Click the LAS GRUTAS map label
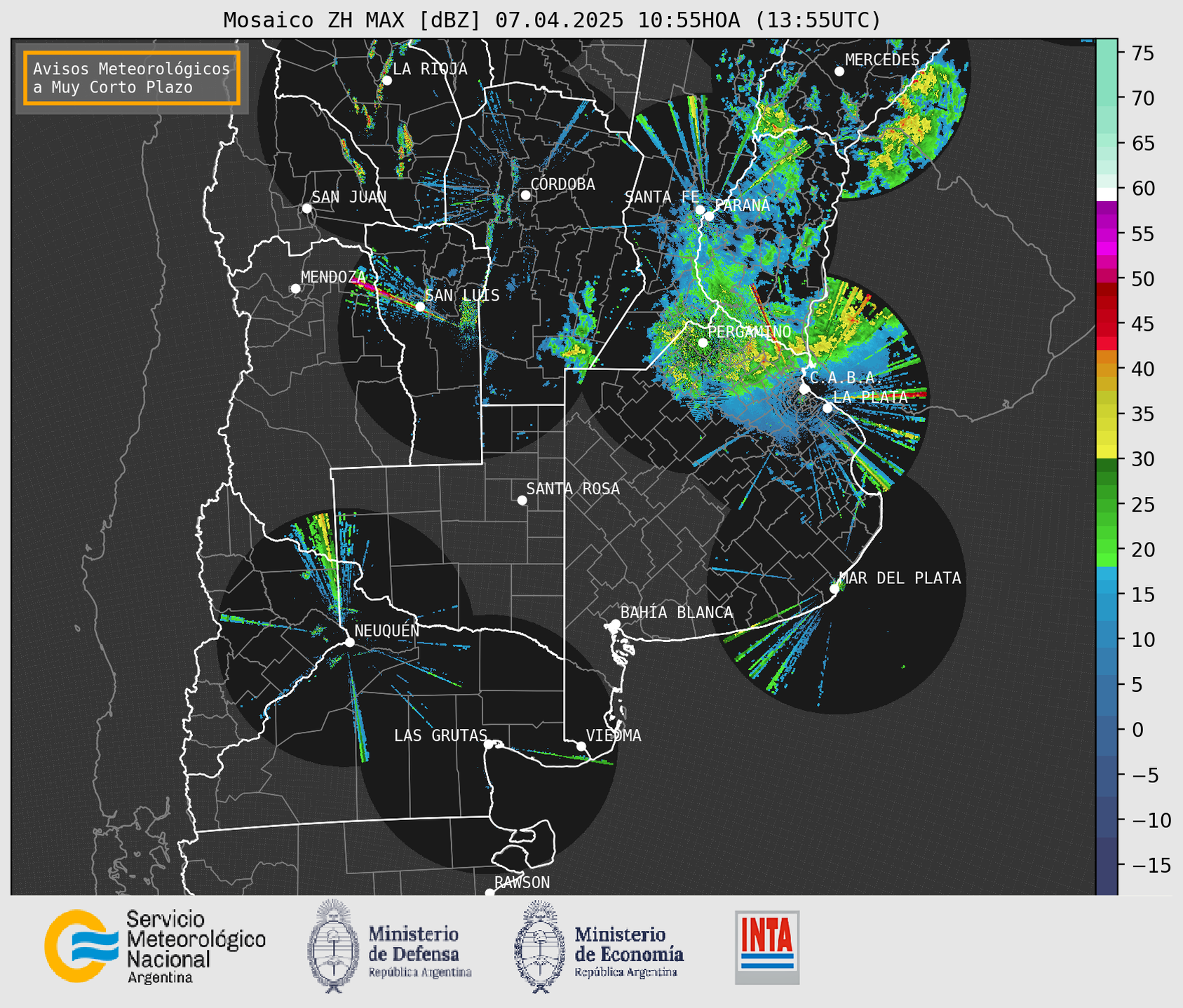 [x=440, y=735]
